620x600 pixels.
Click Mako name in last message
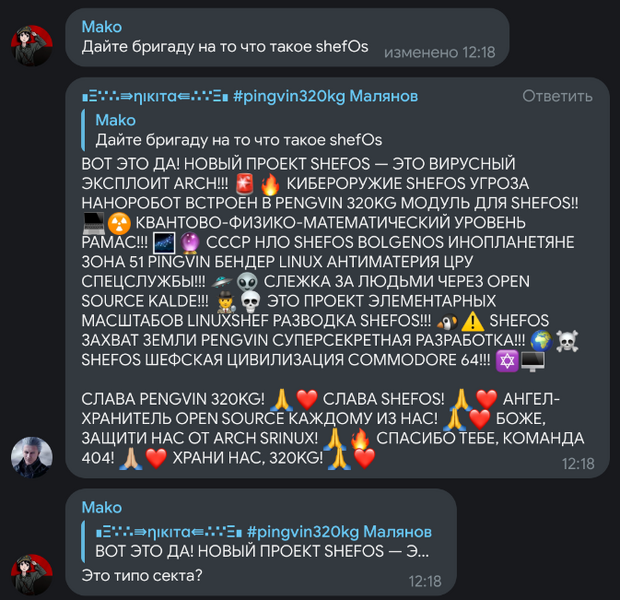point(102,507)
